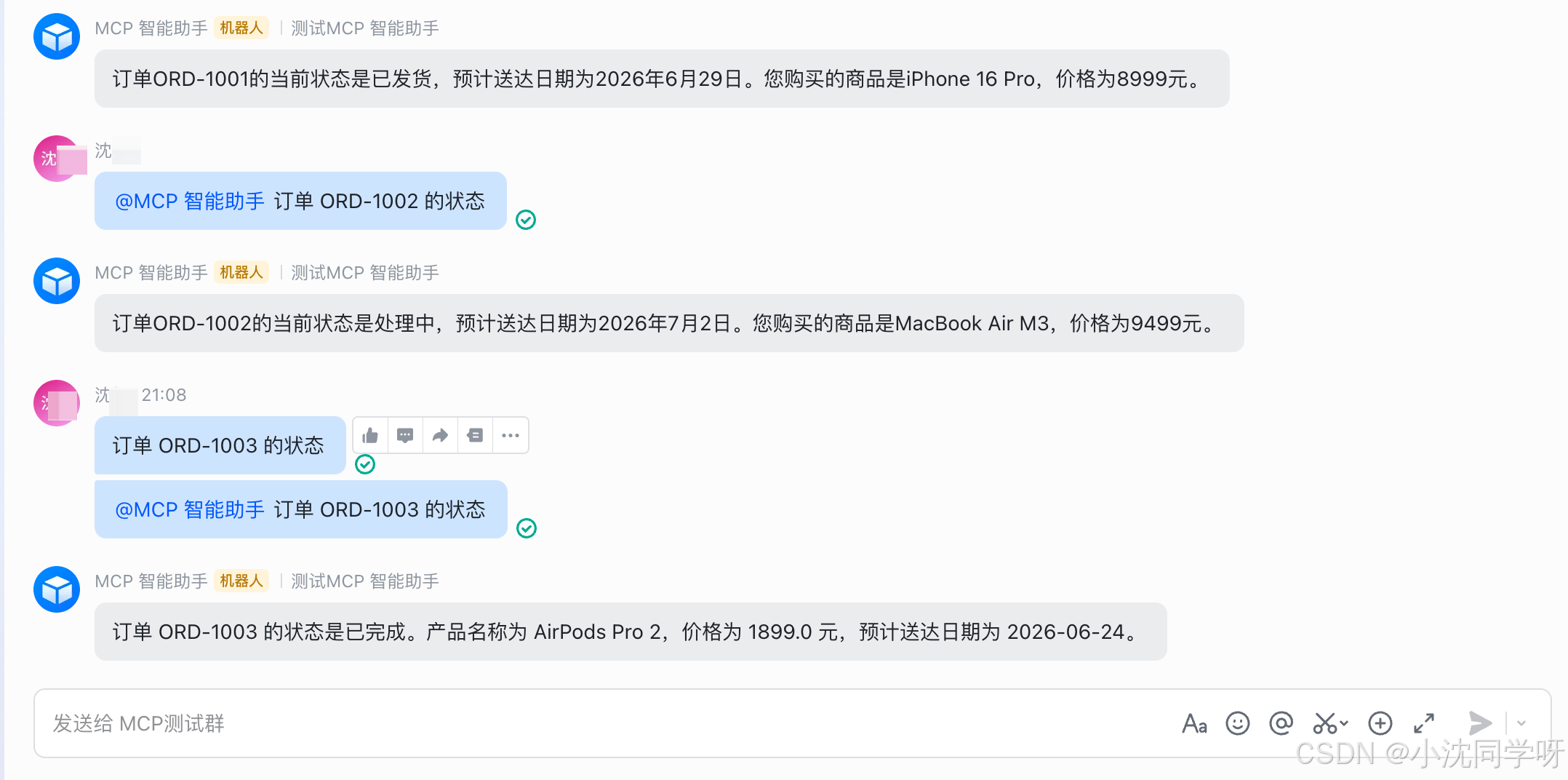Click @MCP 智能助手 mention in ORD-1003 message
The height and width of the screenshot is (780, 1568).
tap(190, 509)
